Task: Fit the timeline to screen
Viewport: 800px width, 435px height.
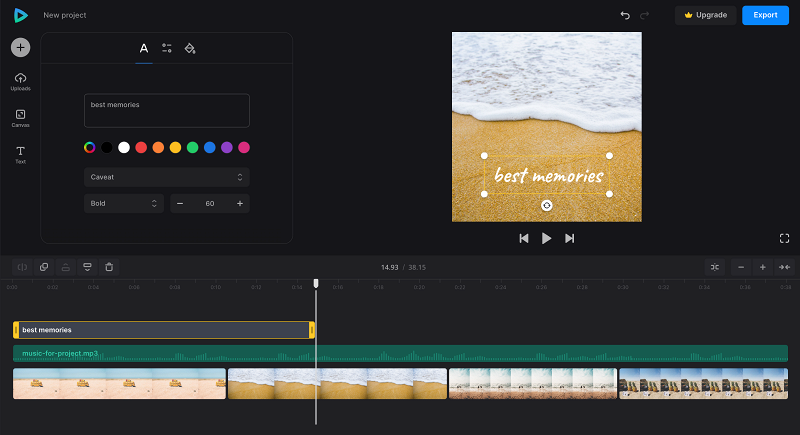Action: (785, 267)
